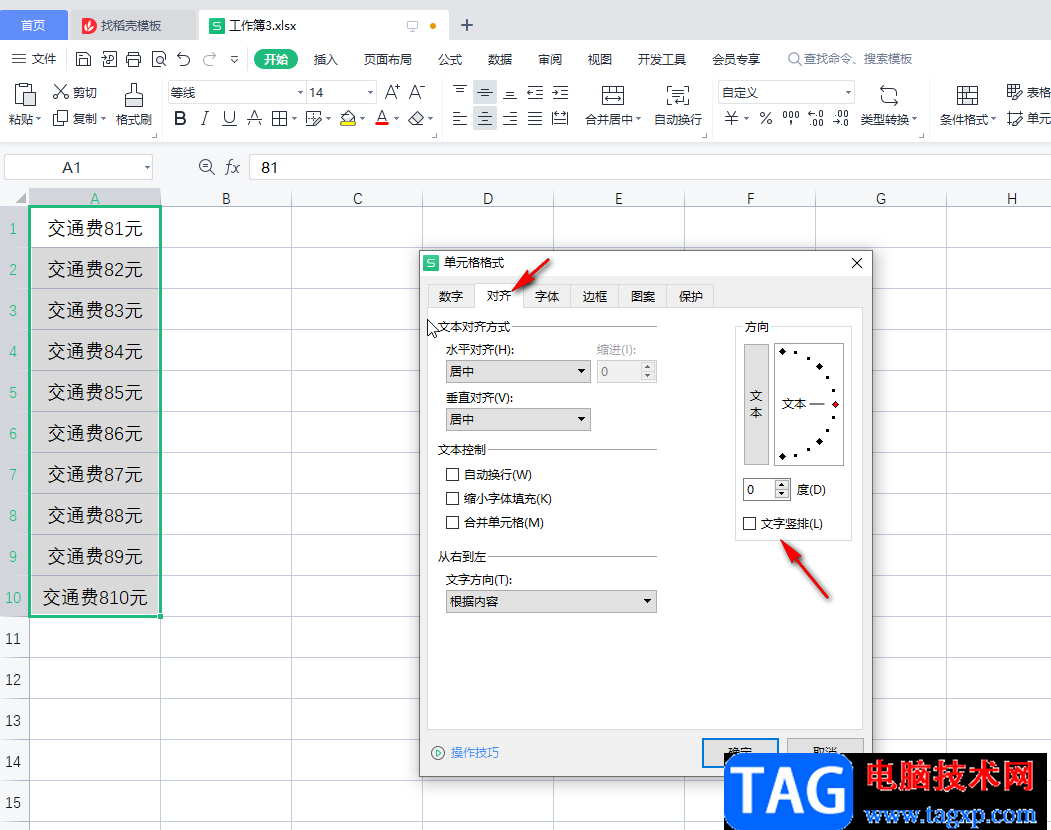Click the fx insert function icon

pos(232,167)
